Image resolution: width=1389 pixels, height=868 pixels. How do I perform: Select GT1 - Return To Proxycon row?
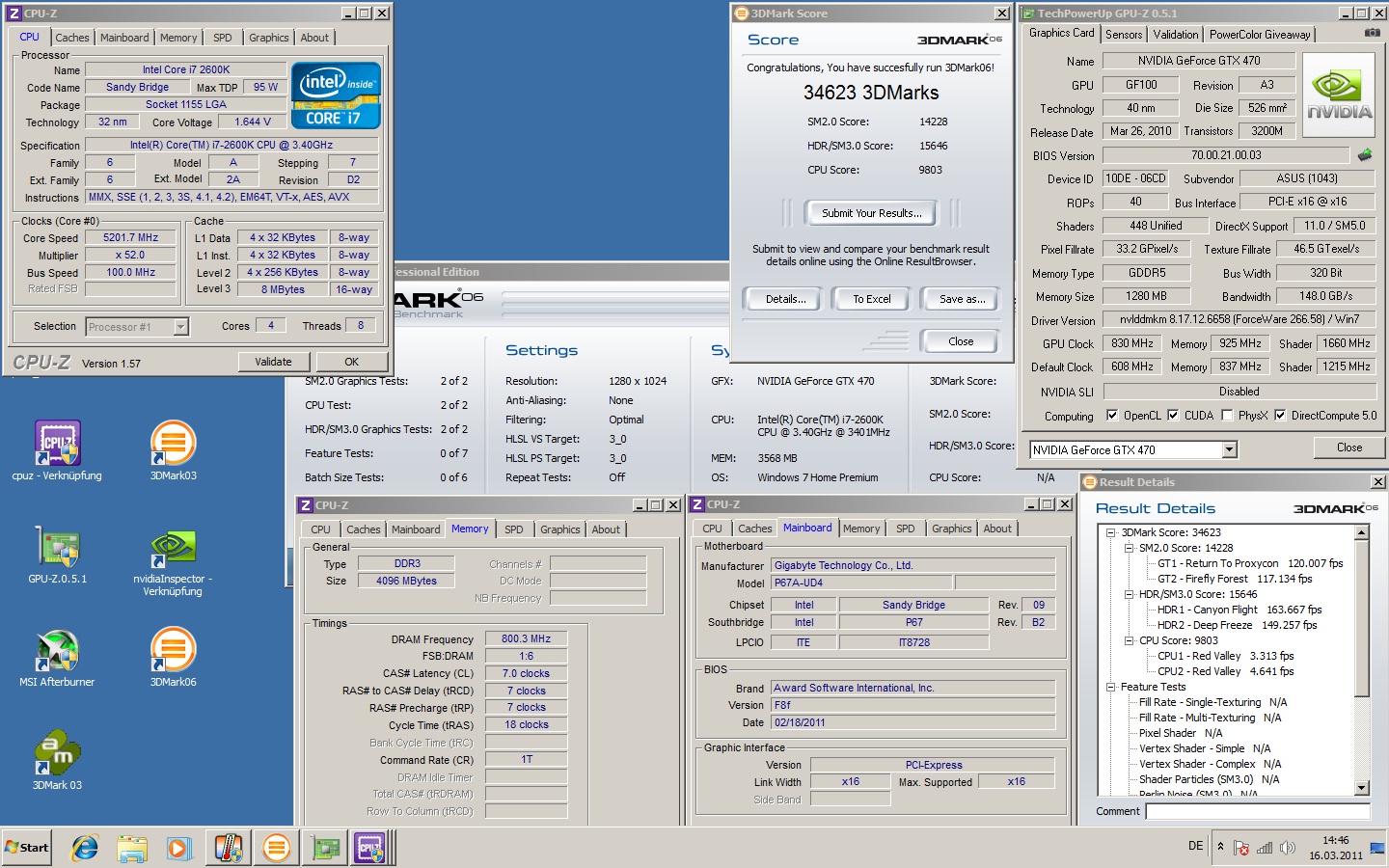1250,563
